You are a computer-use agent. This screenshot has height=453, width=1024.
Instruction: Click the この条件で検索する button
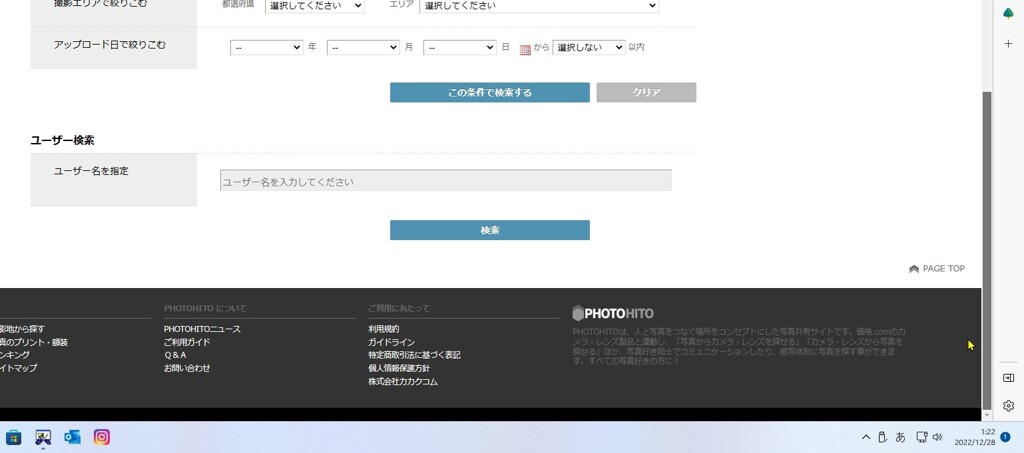tap(489, 92)
